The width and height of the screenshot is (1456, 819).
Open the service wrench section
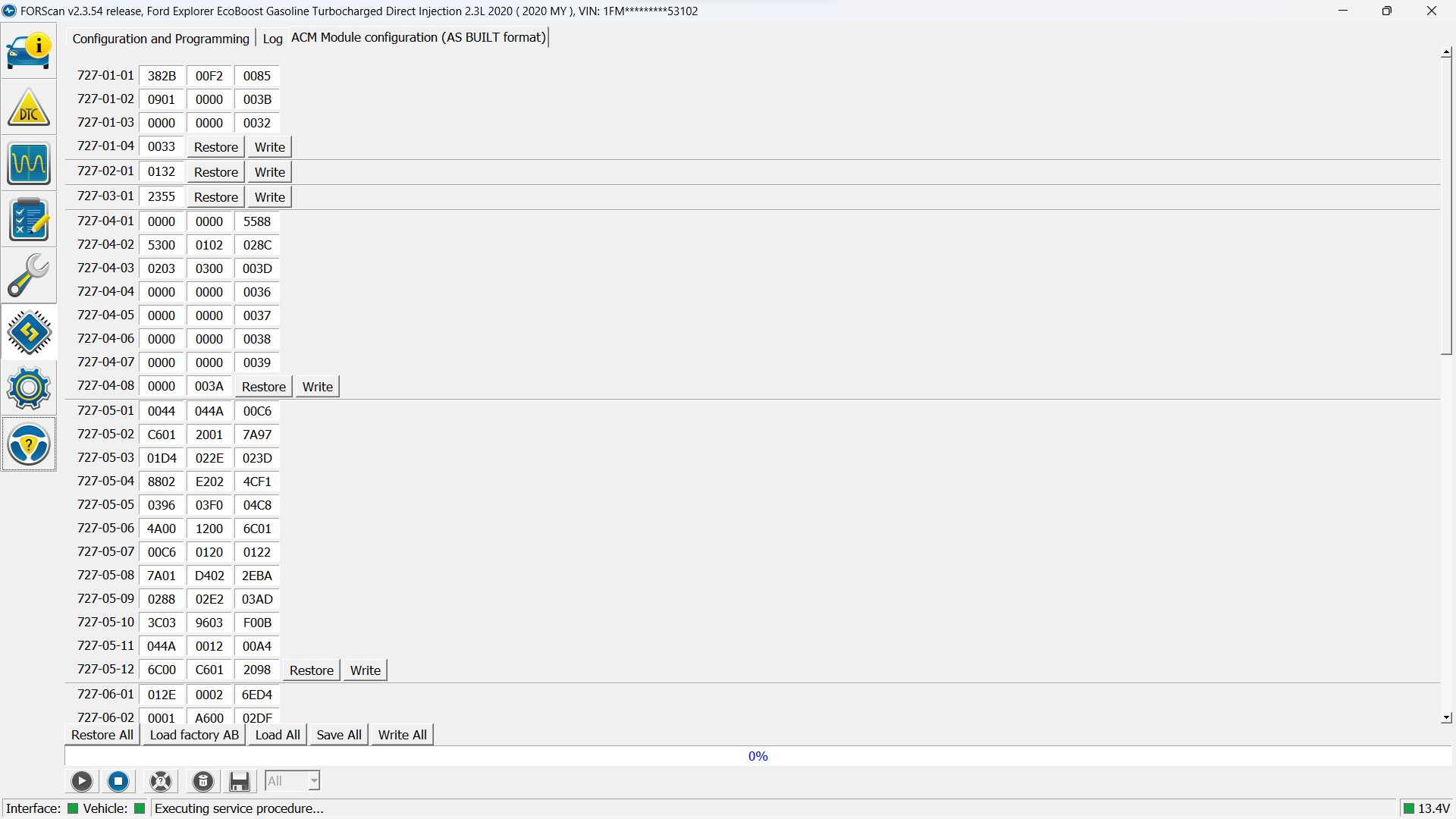click(29, 275)
